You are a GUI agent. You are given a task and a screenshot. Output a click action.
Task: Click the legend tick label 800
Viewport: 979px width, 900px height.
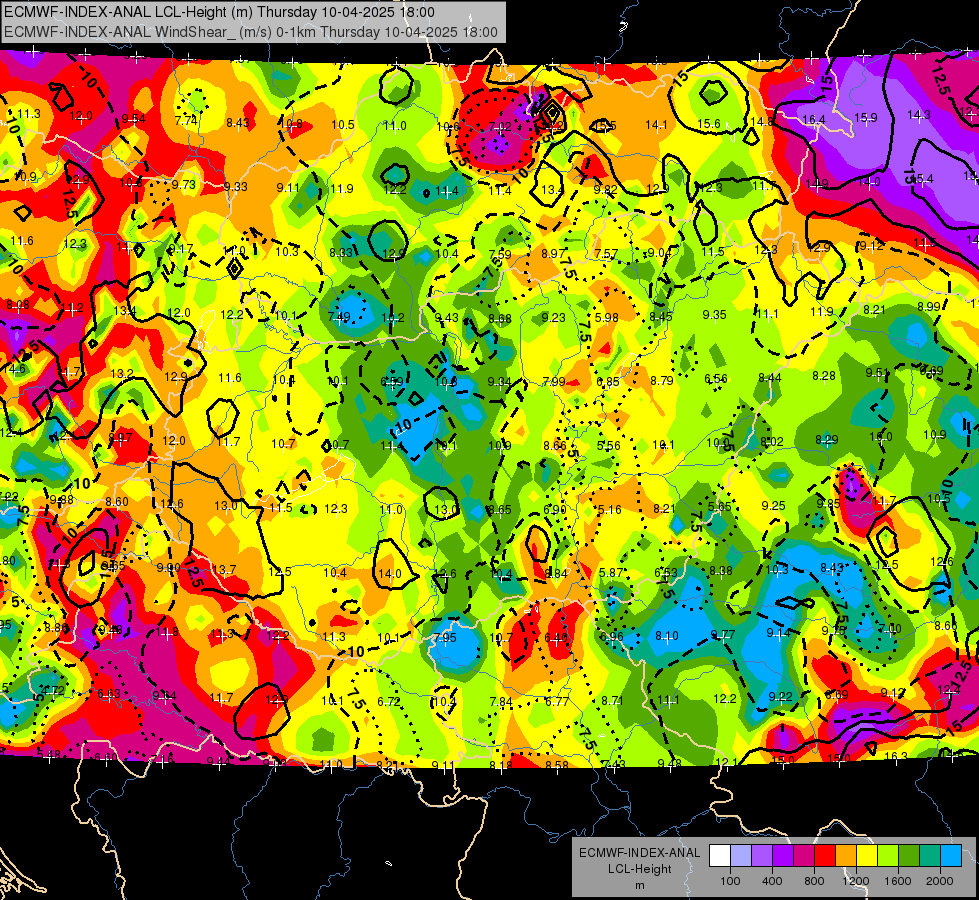pyautogui.click(x=814, y=881)
